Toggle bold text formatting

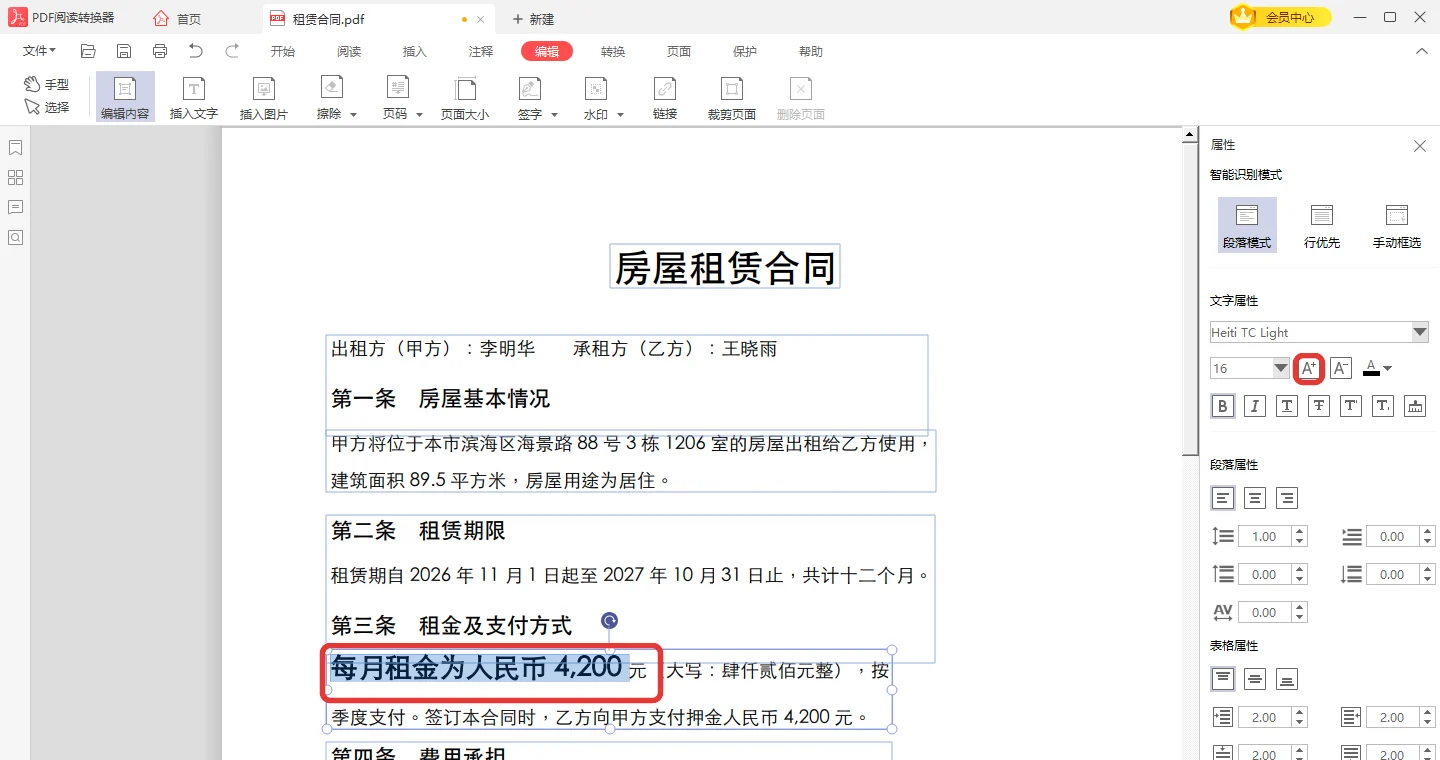[1223, 406]
